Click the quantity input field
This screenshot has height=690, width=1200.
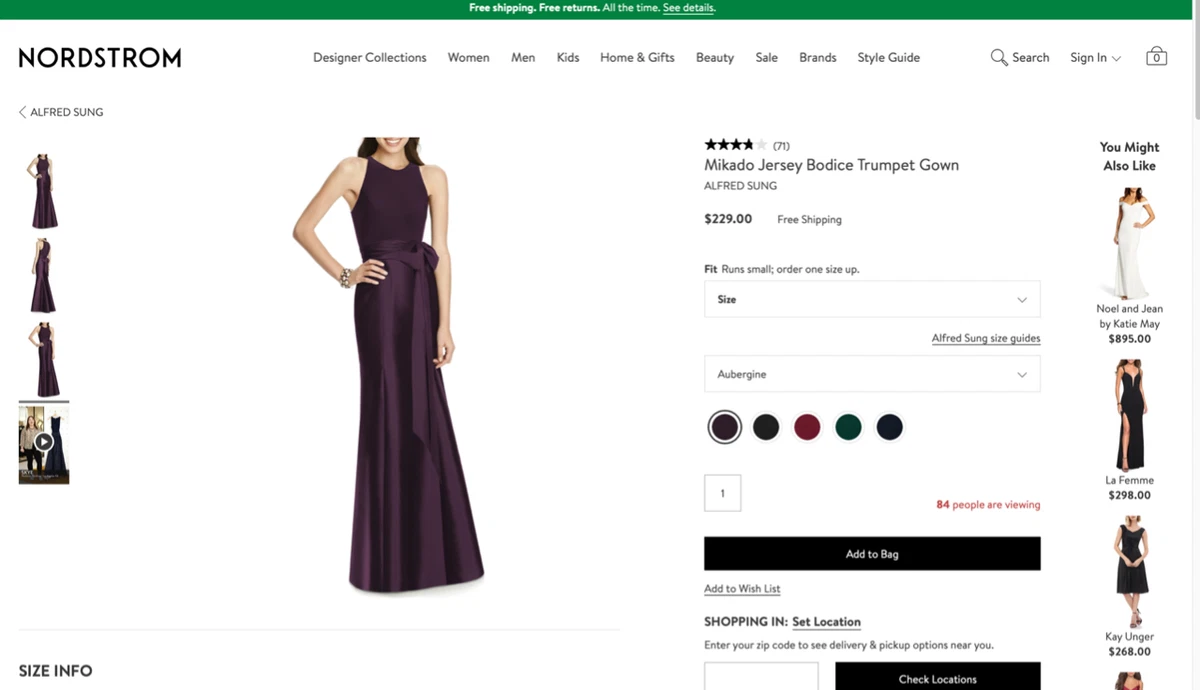pyautogui.click(x=723, y=493)
